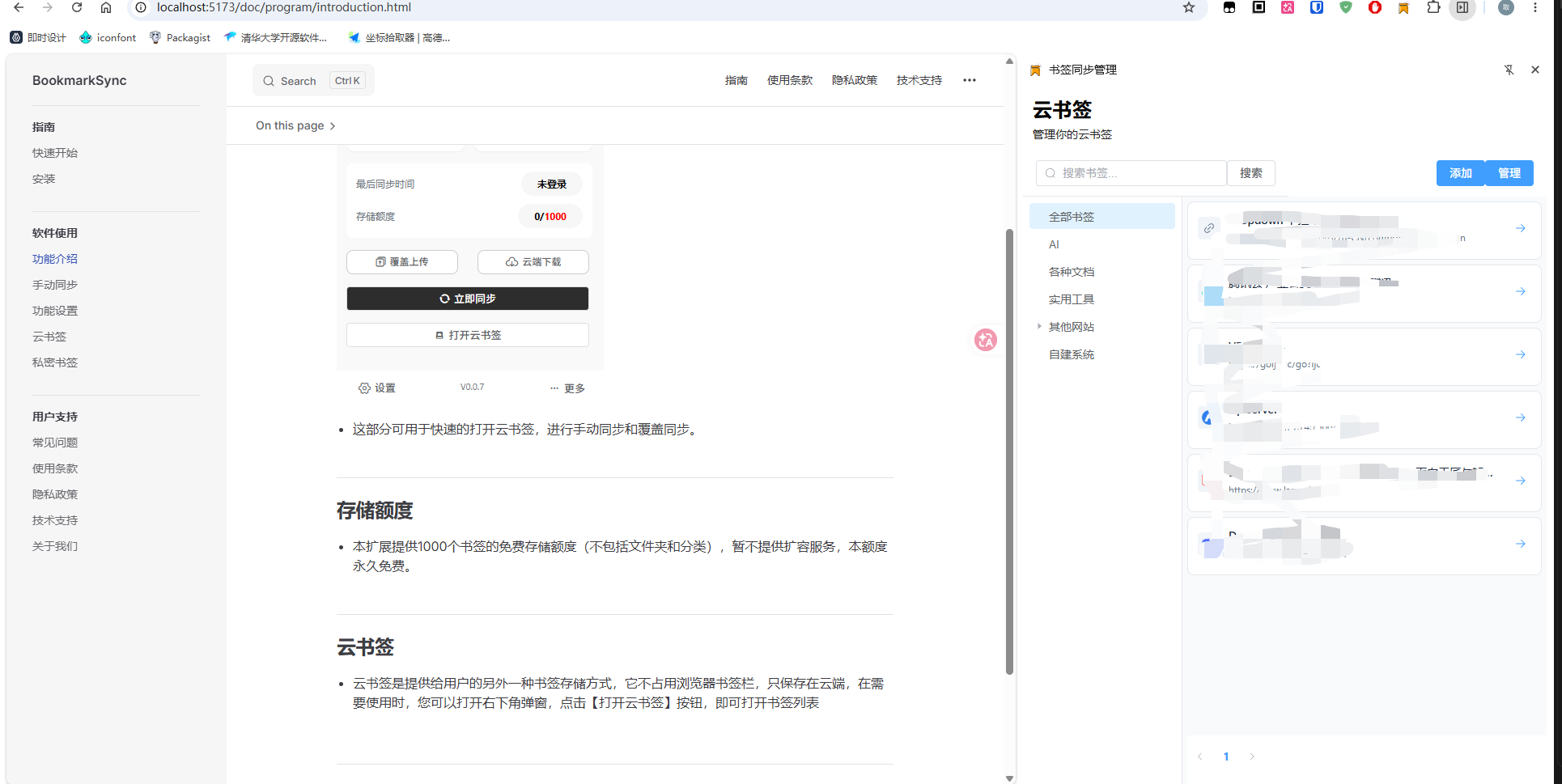This screenshot has width=1562, height=784.
Task: Close the 书签同步管理 side panel
Action: [x=1535, y=70]
